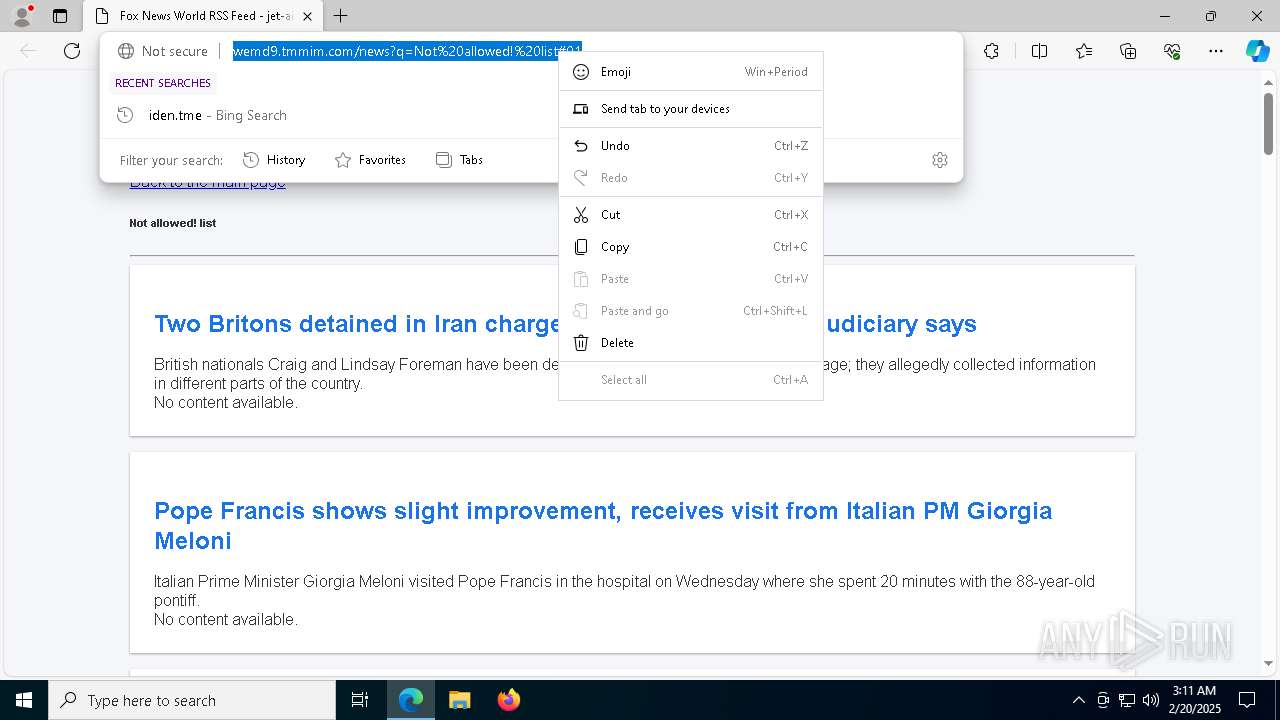Open File Explorer from the taskbar
Image resolution: width=1280 pixels, height=720 pixels.
pos(459,700)
